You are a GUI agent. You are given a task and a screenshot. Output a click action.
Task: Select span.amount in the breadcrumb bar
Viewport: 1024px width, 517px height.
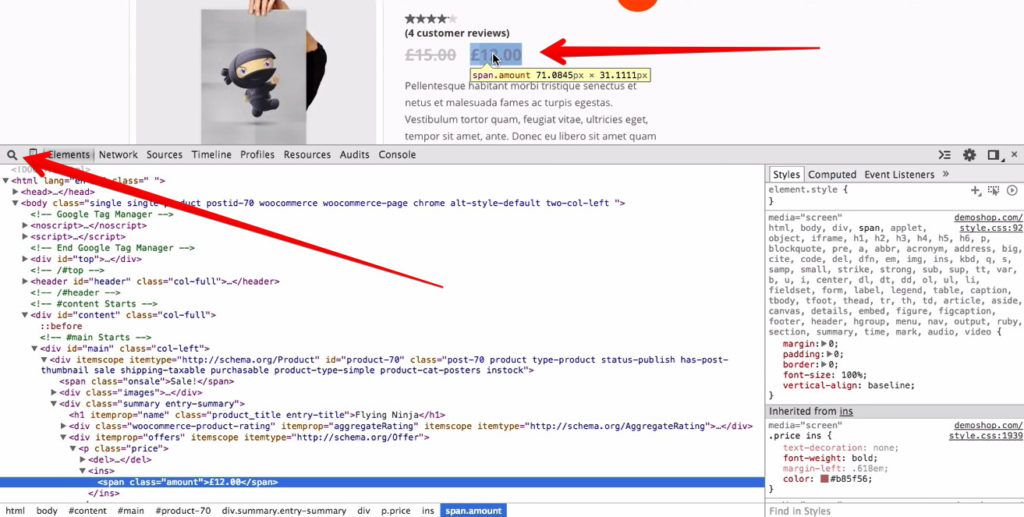[473, 510]
